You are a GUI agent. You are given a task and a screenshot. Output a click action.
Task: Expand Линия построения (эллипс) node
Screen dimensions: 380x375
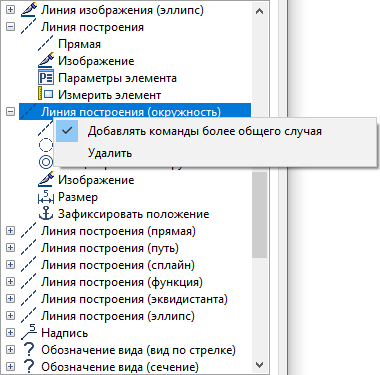[x=10, y=315]
